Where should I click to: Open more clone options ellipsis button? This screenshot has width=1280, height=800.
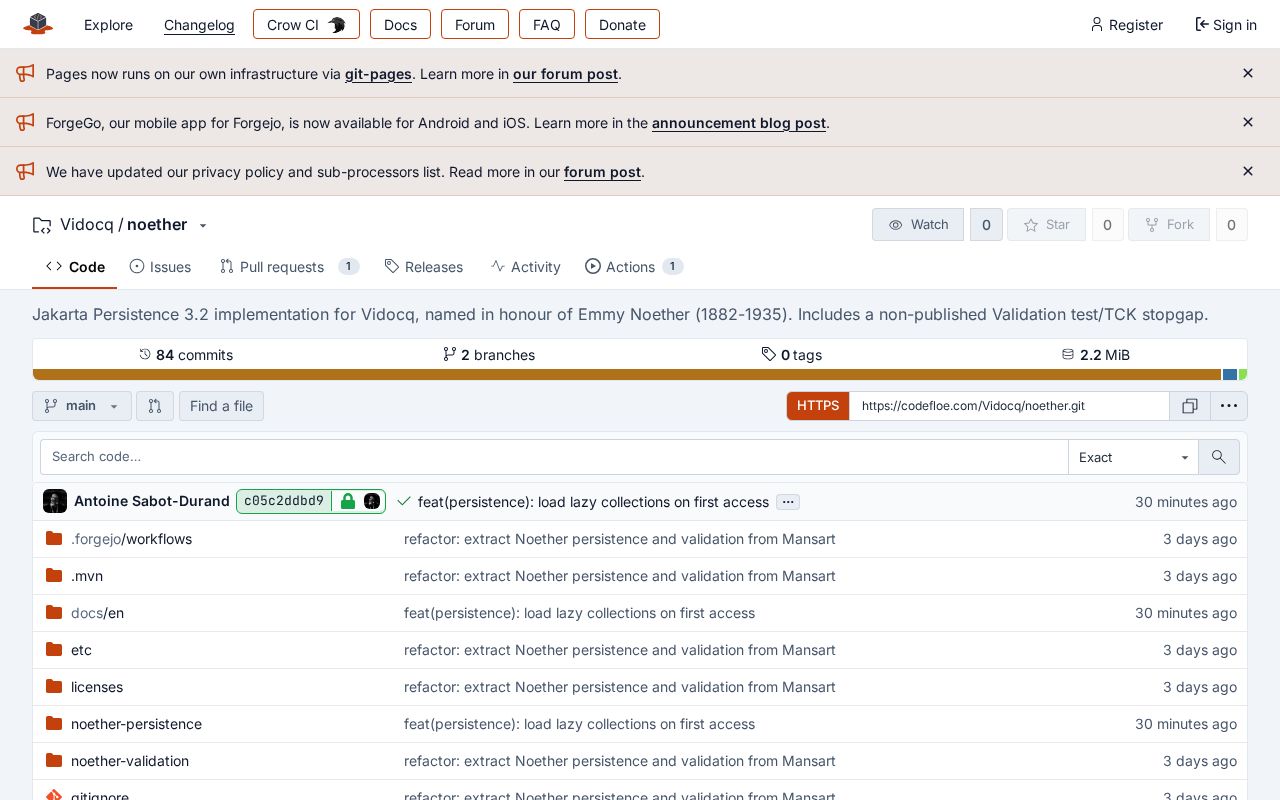pos(1229,406)
